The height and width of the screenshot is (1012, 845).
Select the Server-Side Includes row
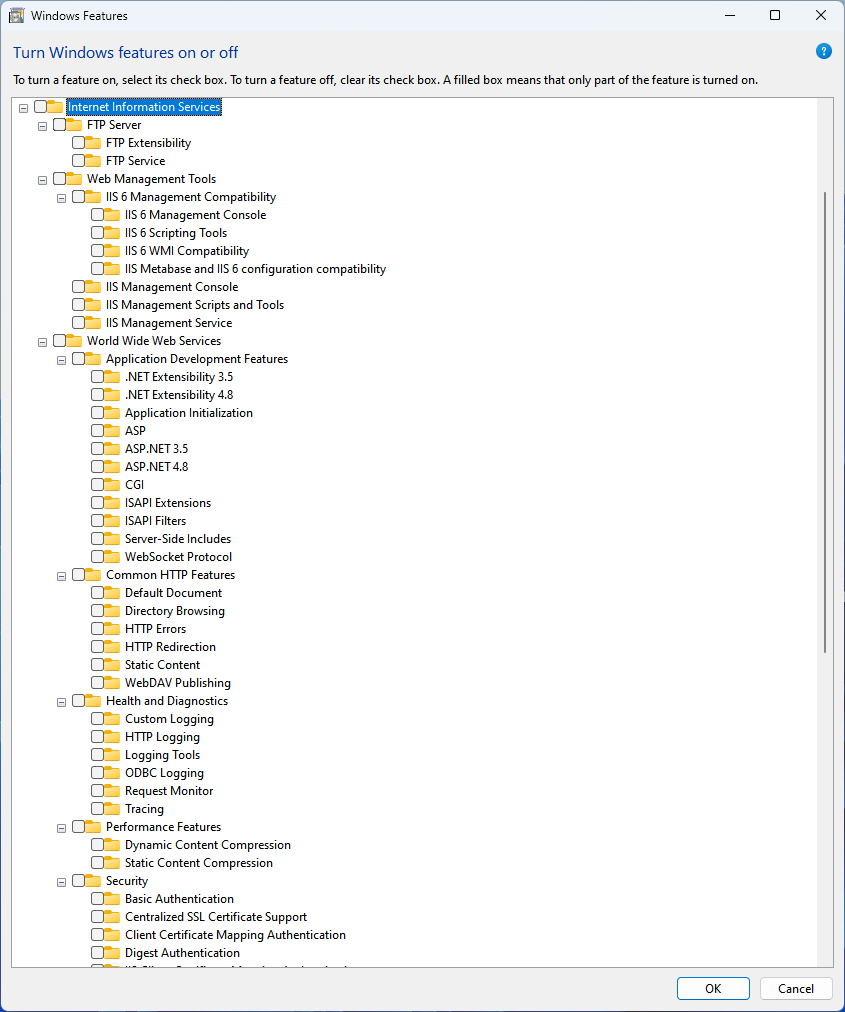point(178,539)
